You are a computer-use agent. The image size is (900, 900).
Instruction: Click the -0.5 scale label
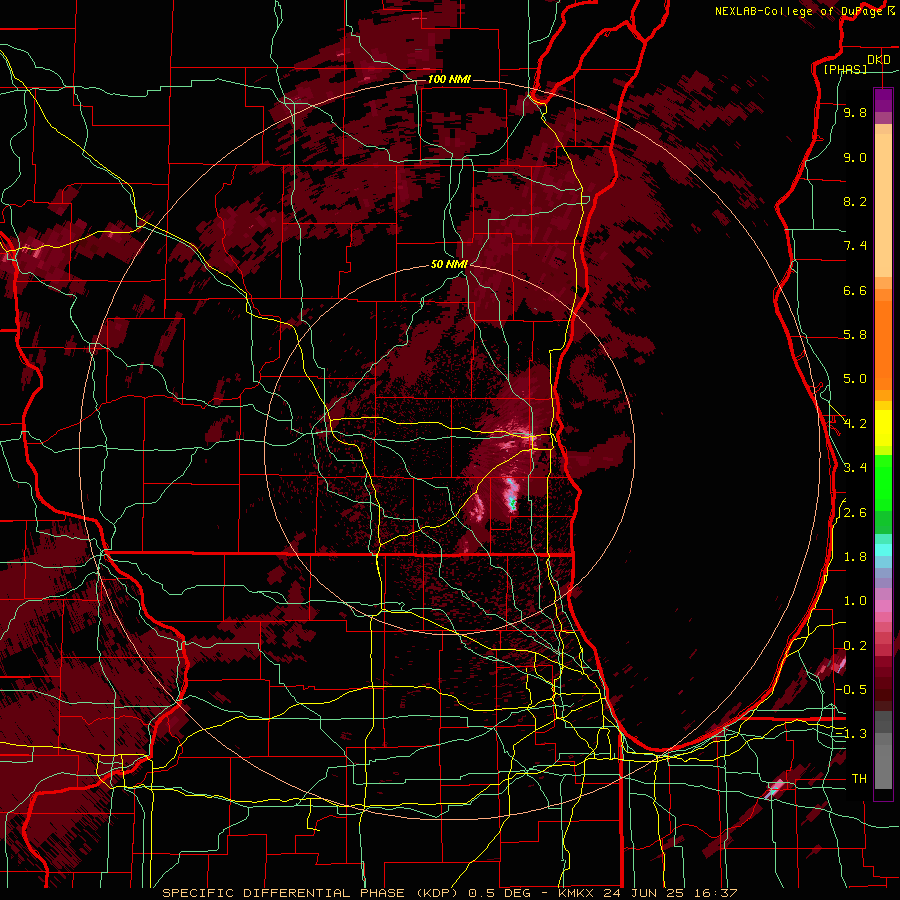point(852,690)
